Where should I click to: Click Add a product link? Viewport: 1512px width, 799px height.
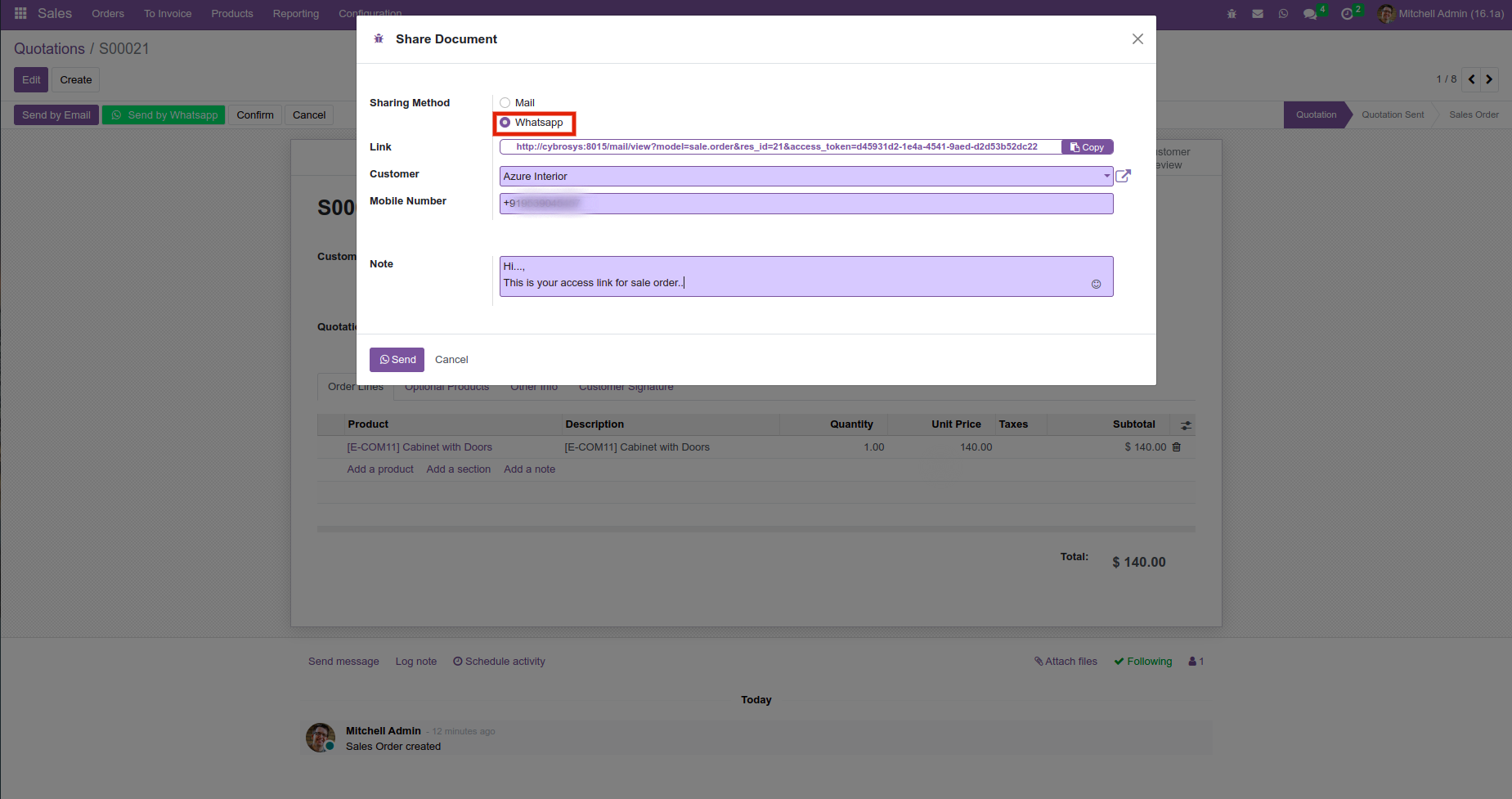point(380,469)
